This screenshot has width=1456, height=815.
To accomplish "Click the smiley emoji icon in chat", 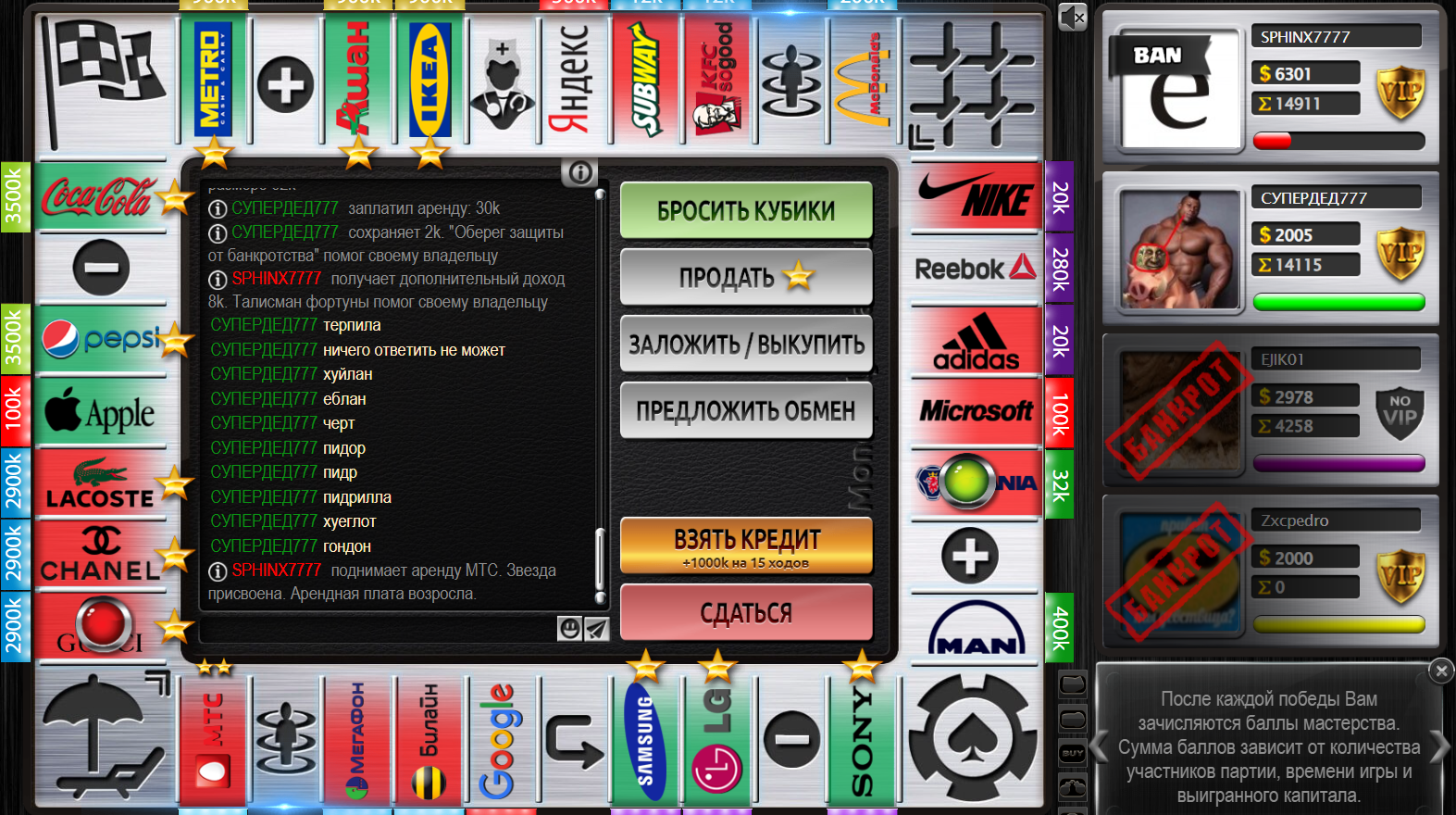I will pyautogui.click(x=570, y=629).
